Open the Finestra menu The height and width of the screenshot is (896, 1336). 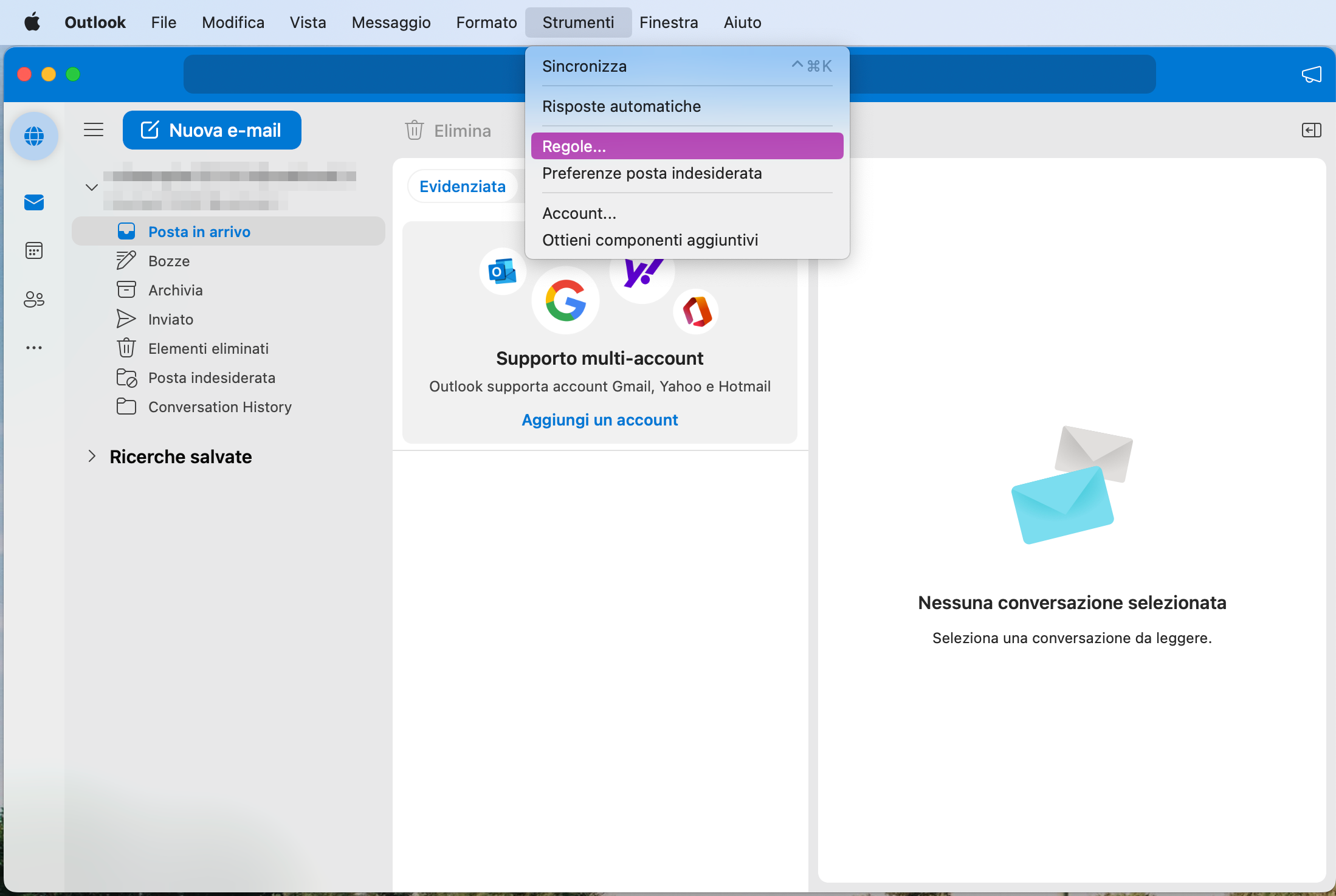click(x=669, y=22)
